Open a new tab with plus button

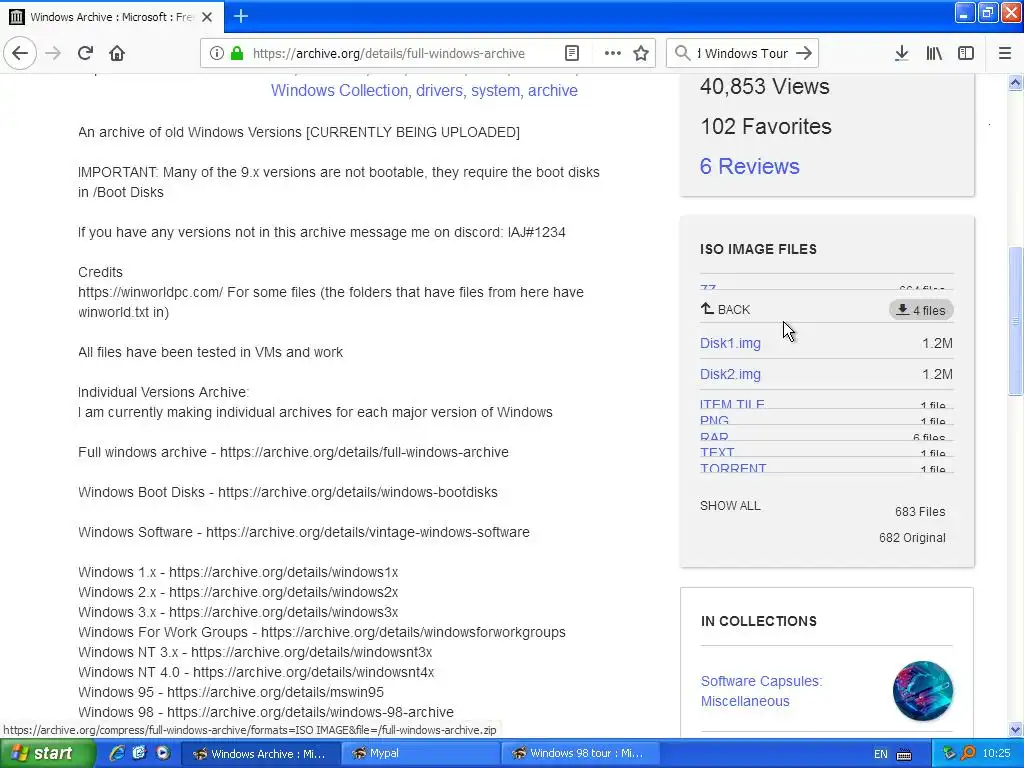(x=240, y=16)
